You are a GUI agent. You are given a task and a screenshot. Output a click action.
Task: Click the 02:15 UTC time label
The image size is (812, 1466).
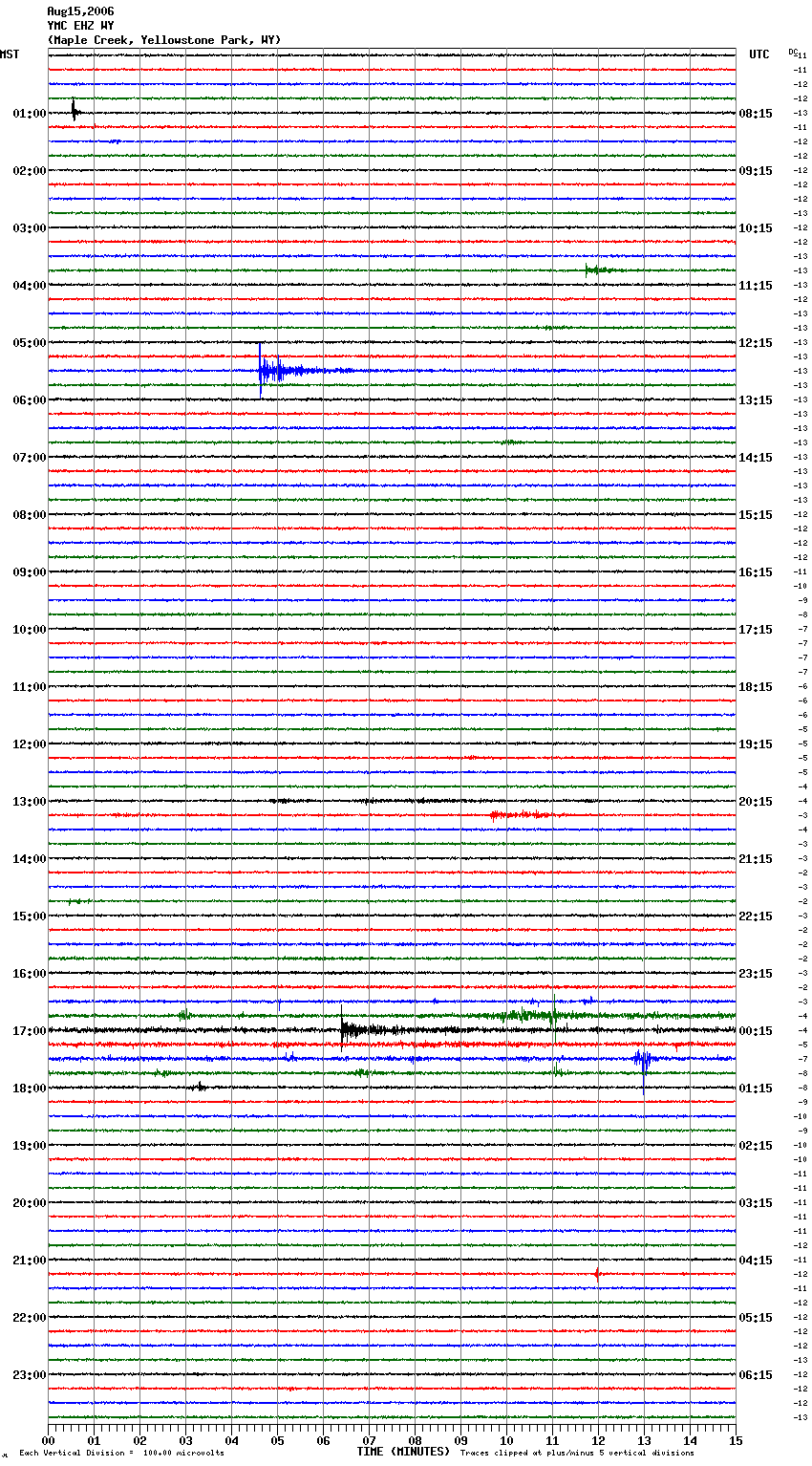(756, 1146)
